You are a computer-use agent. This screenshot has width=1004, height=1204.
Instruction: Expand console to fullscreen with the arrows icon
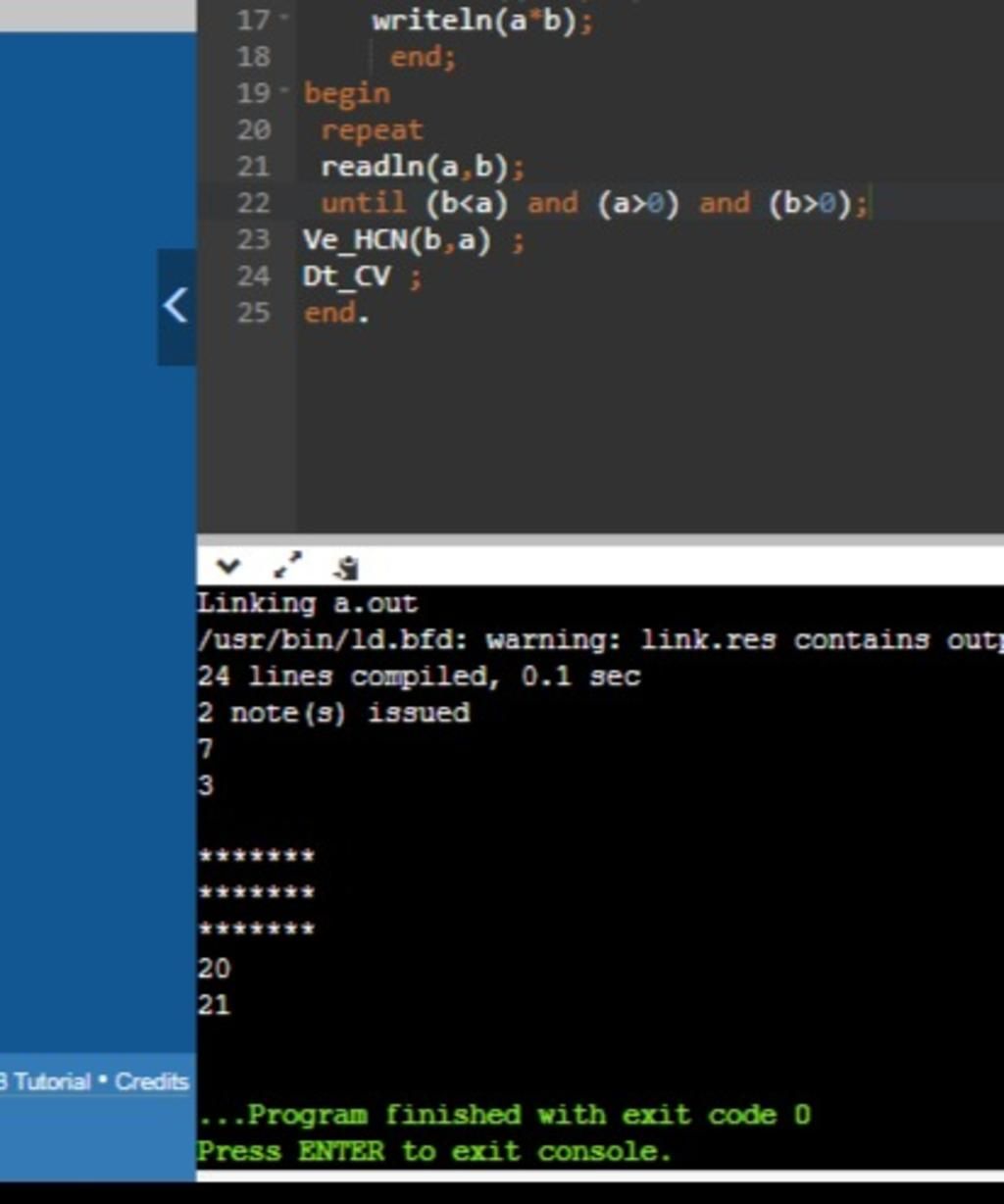point(287,566)
